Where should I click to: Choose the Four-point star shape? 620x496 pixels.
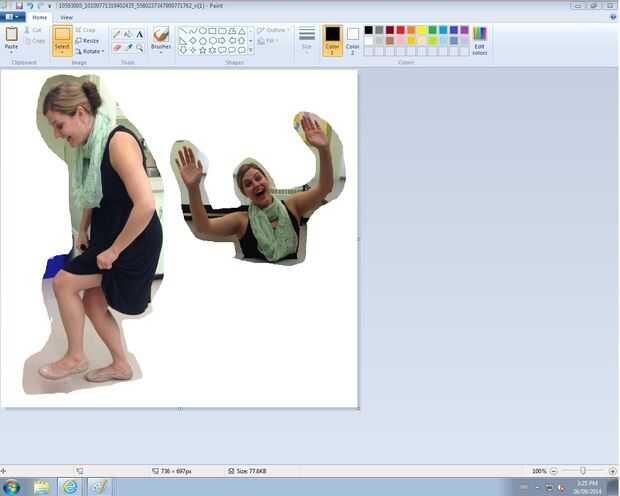point(193,50)
